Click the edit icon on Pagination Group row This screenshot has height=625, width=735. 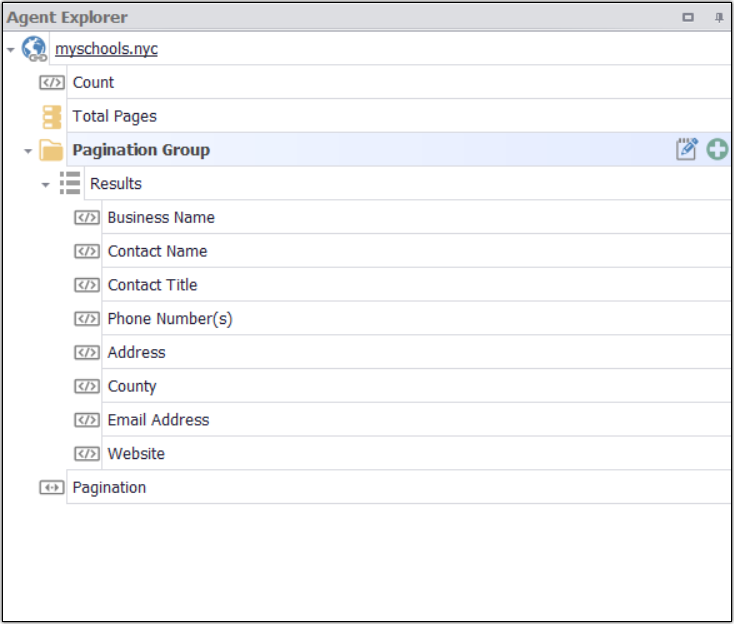(686, 150)
